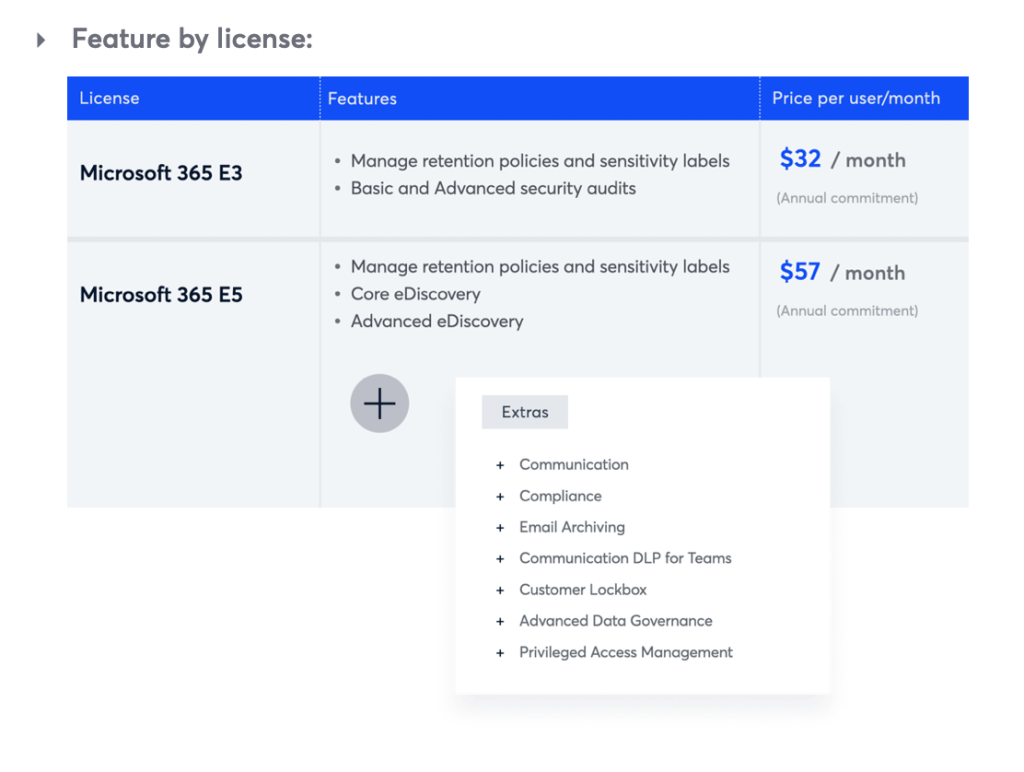
Task: Click the round plus button under E5 features
Action: click(x=379, y=403)
